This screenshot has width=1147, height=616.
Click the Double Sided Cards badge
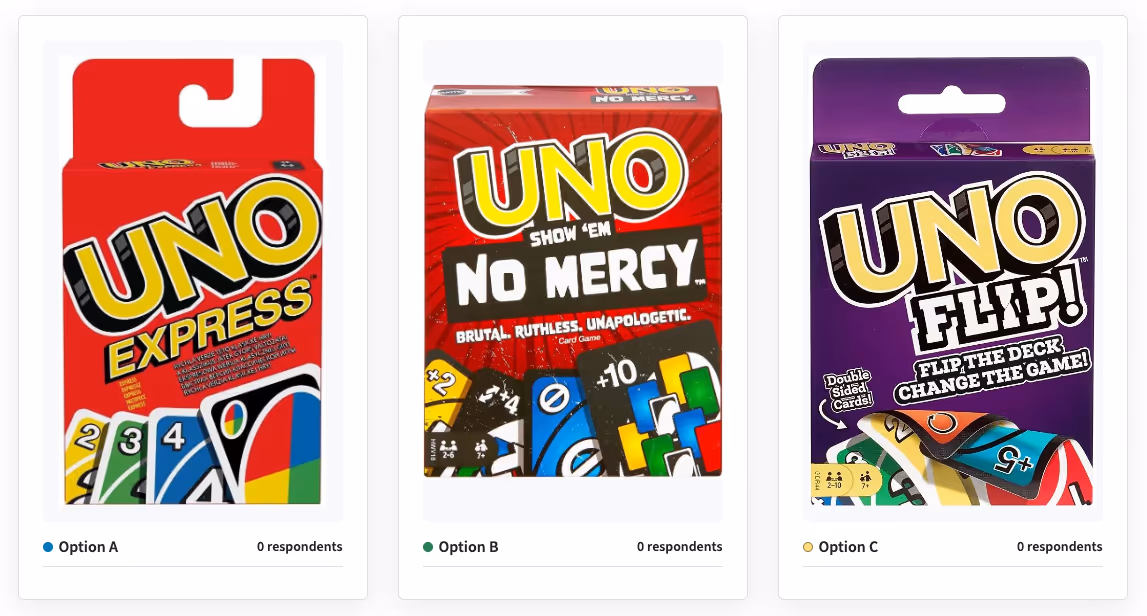pos(849,389)
